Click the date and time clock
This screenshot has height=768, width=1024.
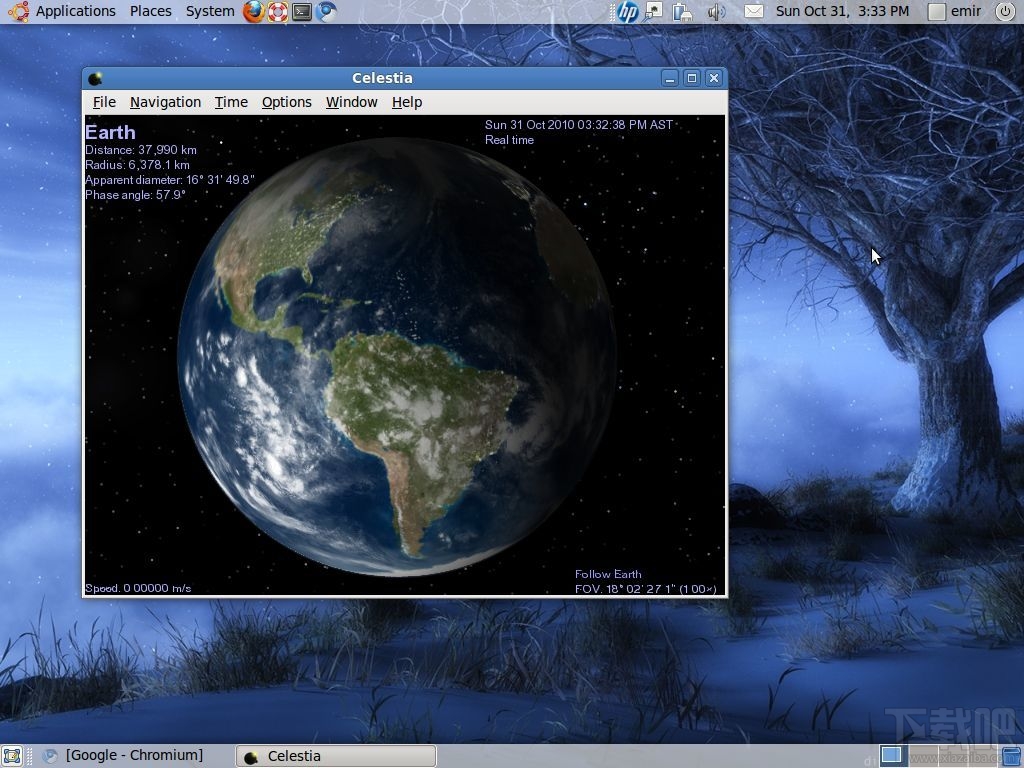pyautogui.click(x=842, y=12)
